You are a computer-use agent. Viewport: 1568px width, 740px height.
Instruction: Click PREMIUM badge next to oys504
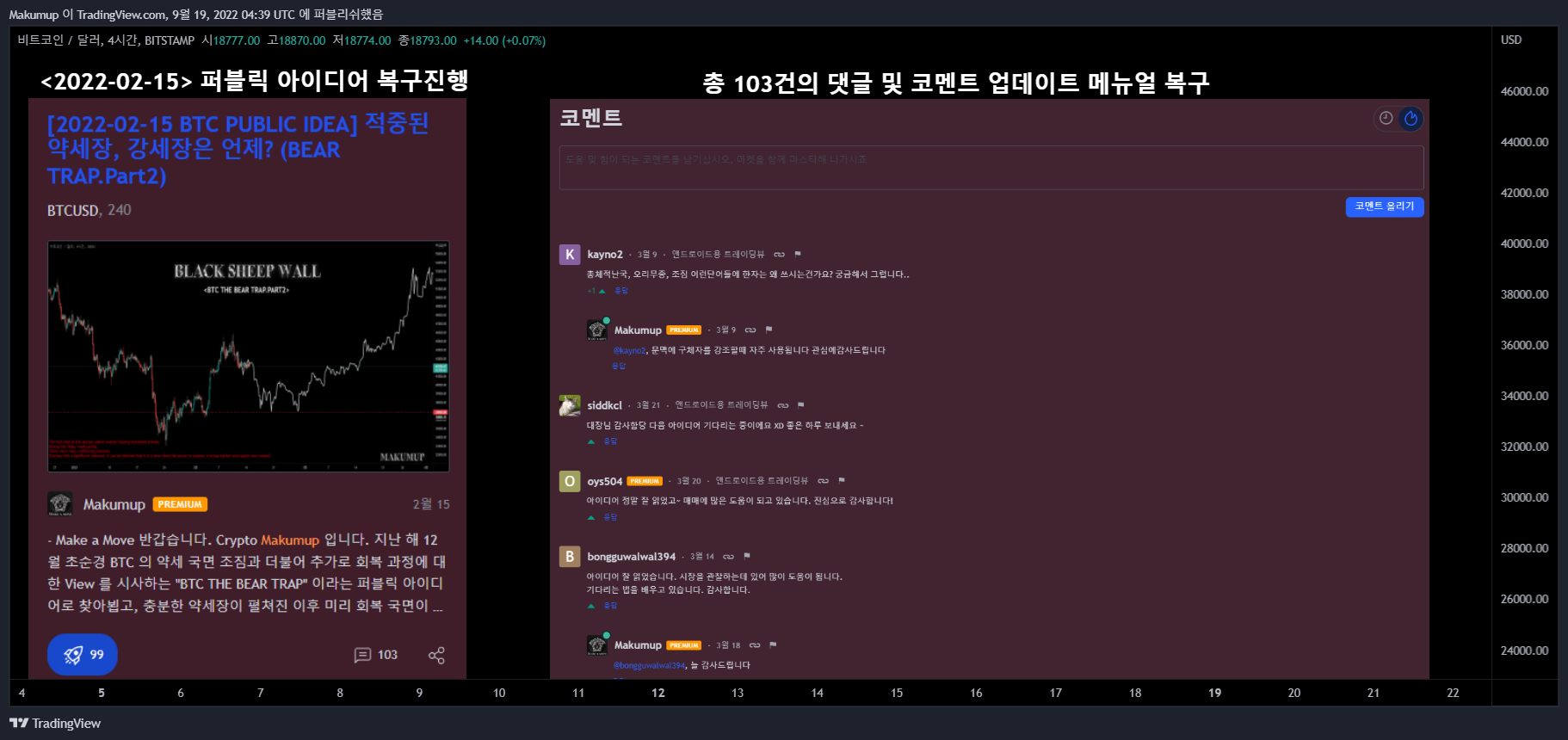click(x=645, y=481)
